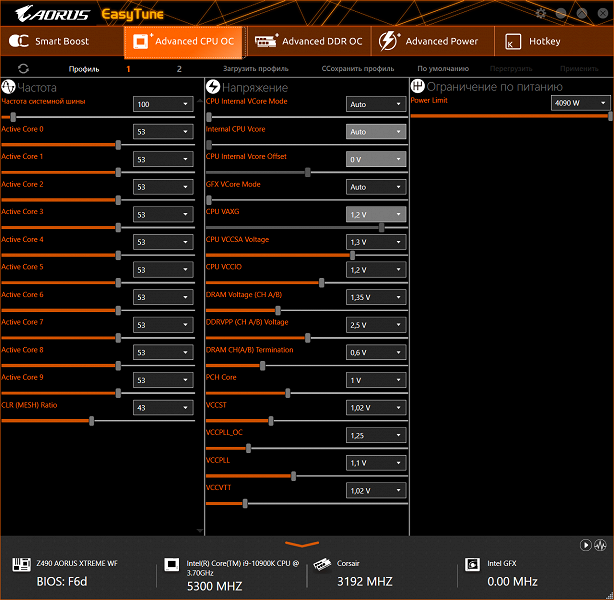
Task: Click the Advanced DDR OC memory icon
Action: [x=266, y=41]
